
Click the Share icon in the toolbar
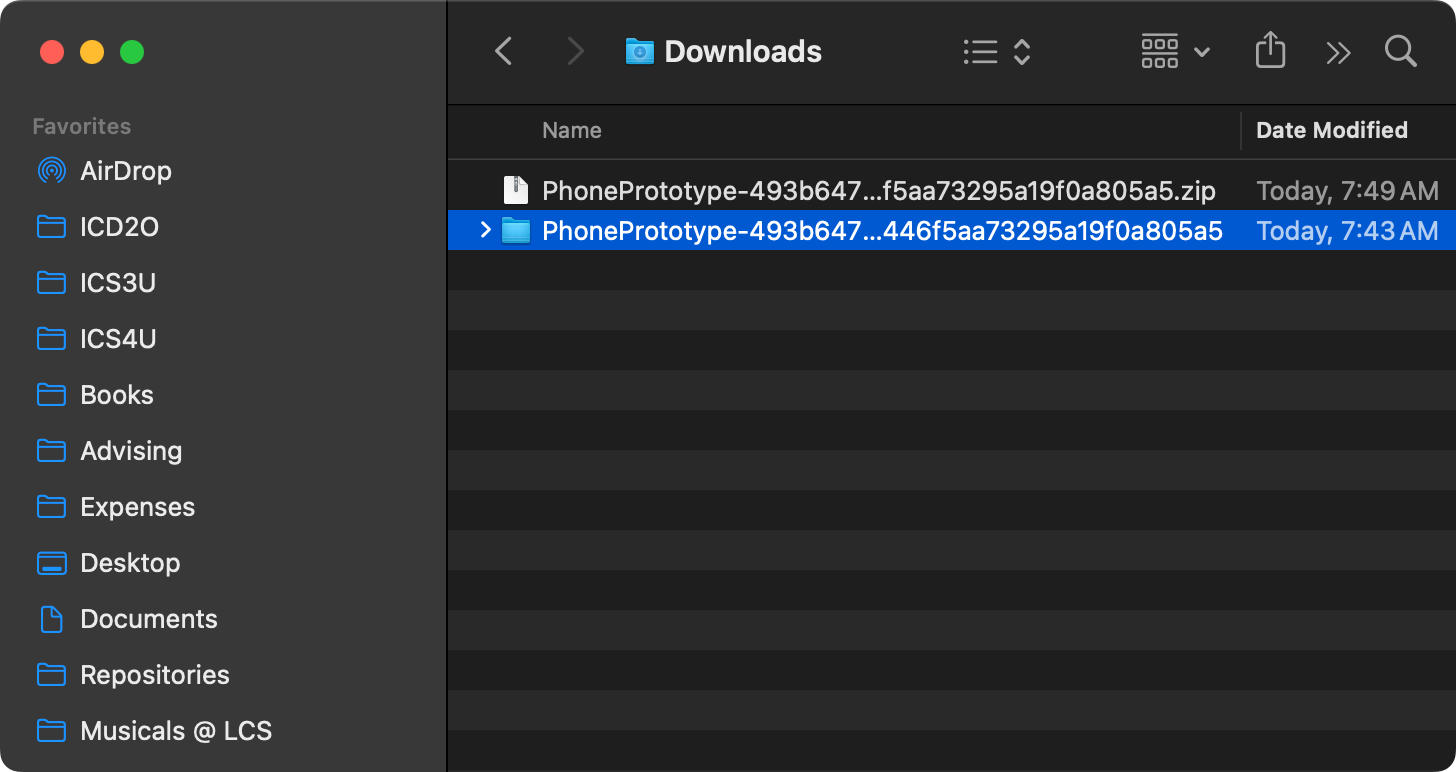1270,51
